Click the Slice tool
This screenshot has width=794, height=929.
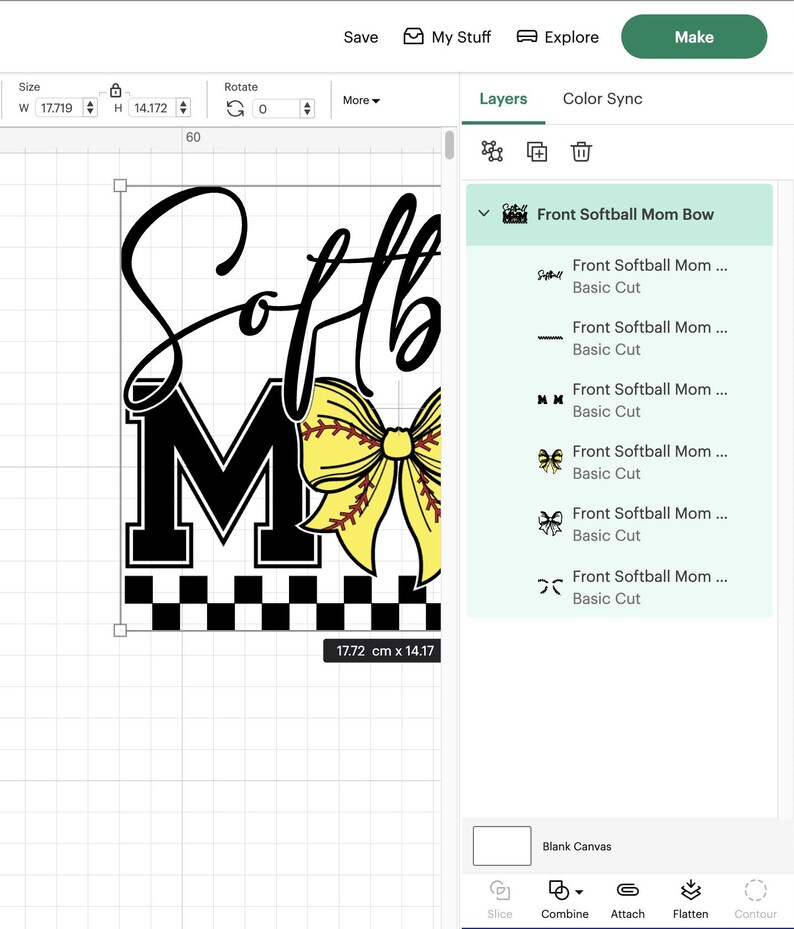500,899
